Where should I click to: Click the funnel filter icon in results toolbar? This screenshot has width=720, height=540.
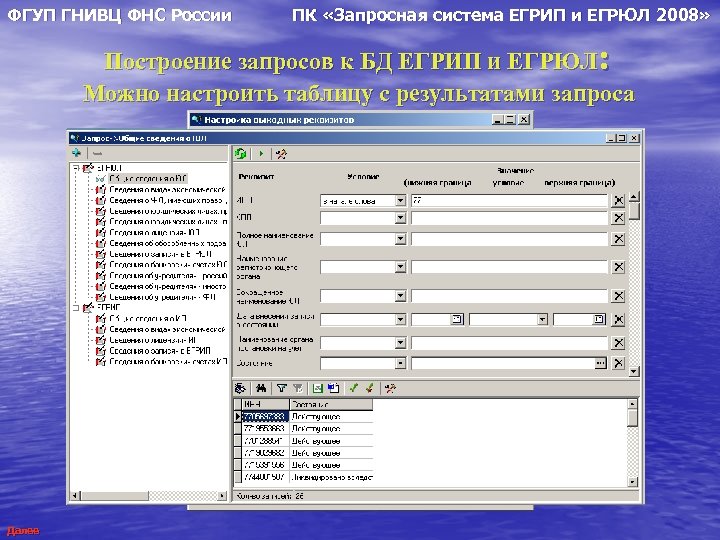281,388
